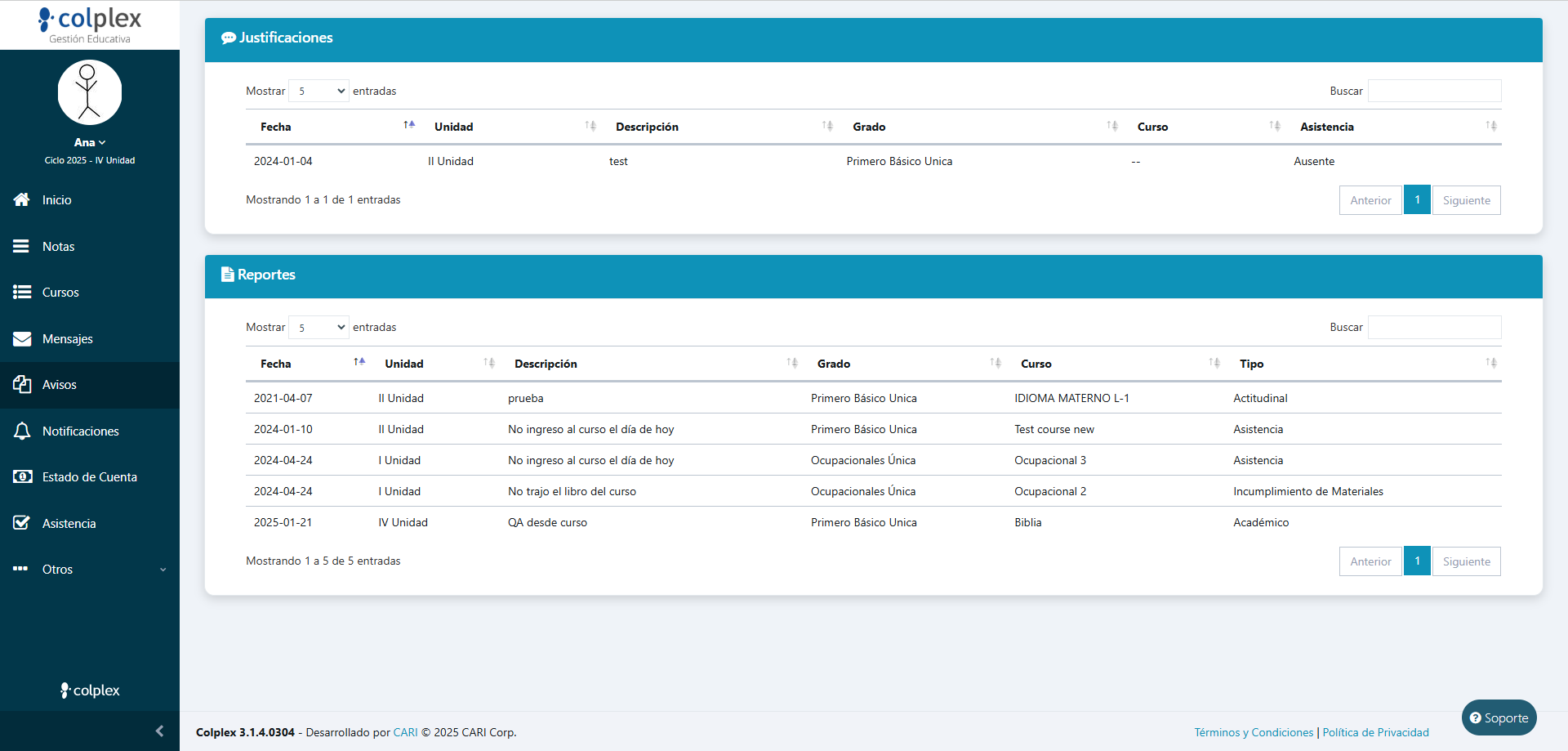
Task: Click 'Ocupacional 3' course cell
Action: [x=1050, y=460]
